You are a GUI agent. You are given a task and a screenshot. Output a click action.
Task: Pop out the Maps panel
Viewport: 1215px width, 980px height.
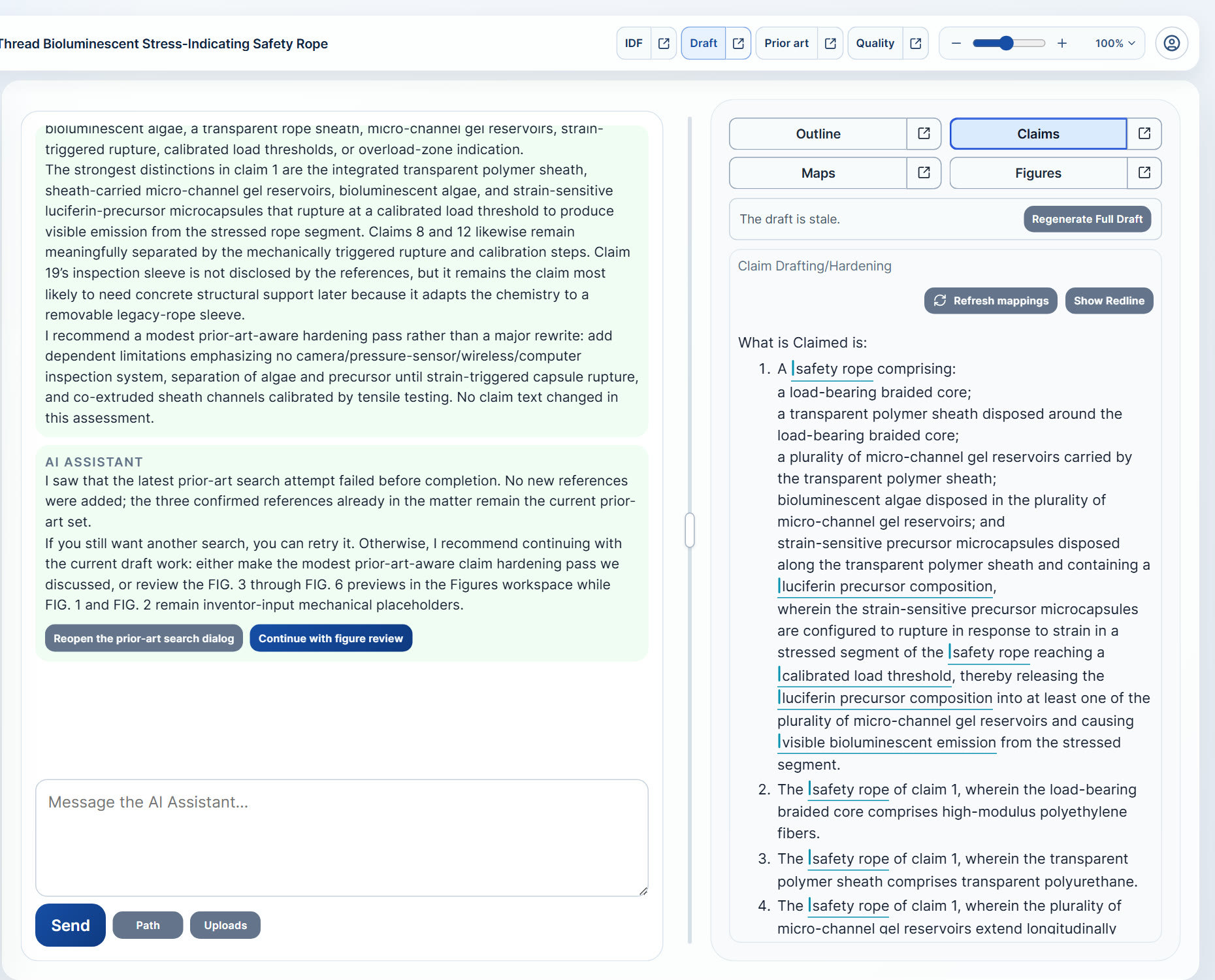coord(924,173)
